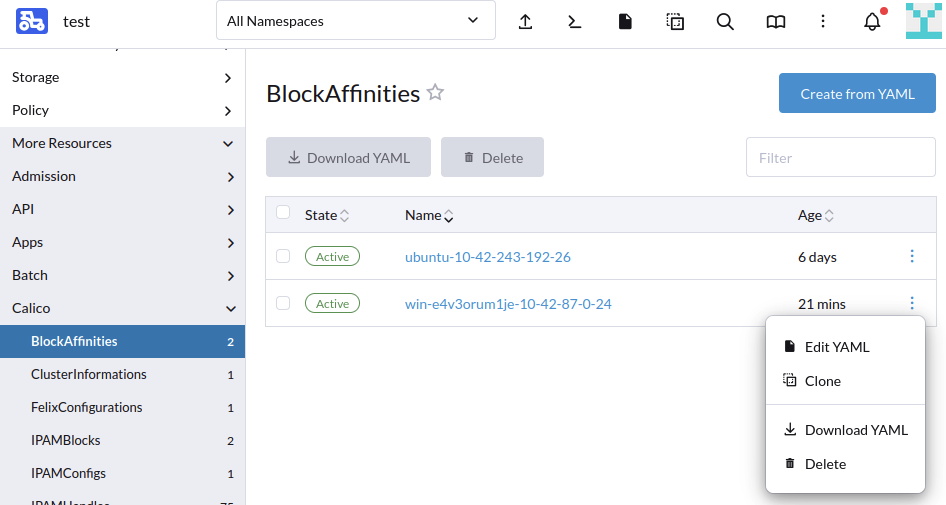
Task: Open the Import YAML upload icon
Action: pyautogui.click(x=525, y=22)
